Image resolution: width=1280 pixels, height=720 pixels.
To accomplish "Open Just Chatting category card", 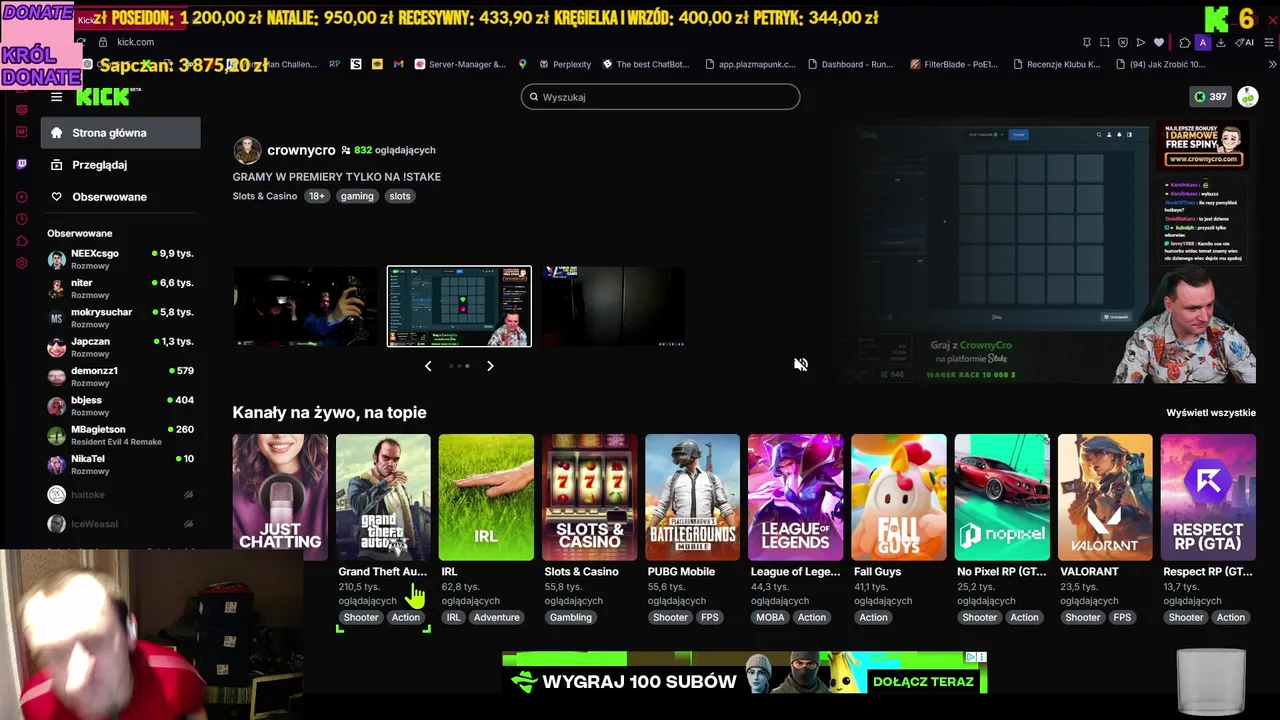I will pyautogui.click(x=280, y=497).
